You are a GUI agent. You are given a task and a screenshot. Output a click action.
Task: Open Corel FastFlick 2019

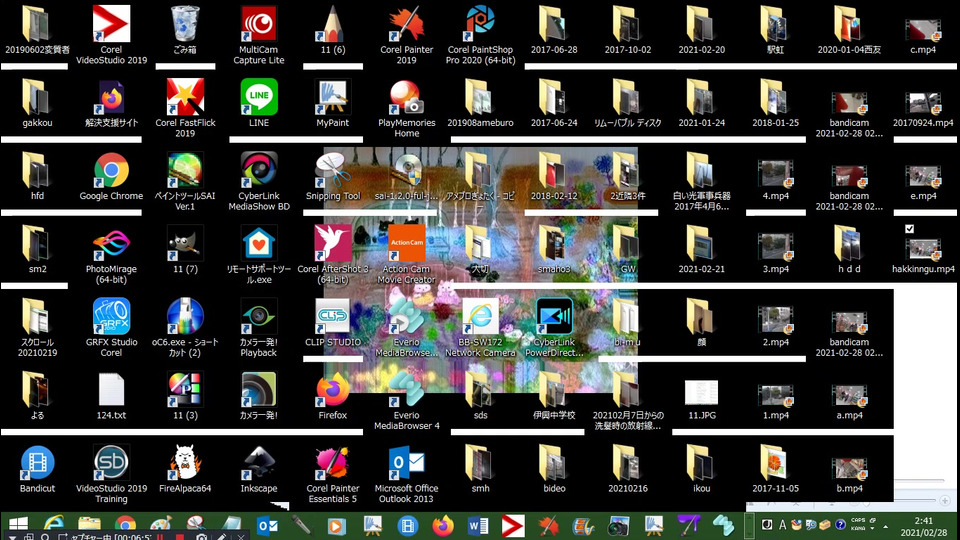[185, 108]
